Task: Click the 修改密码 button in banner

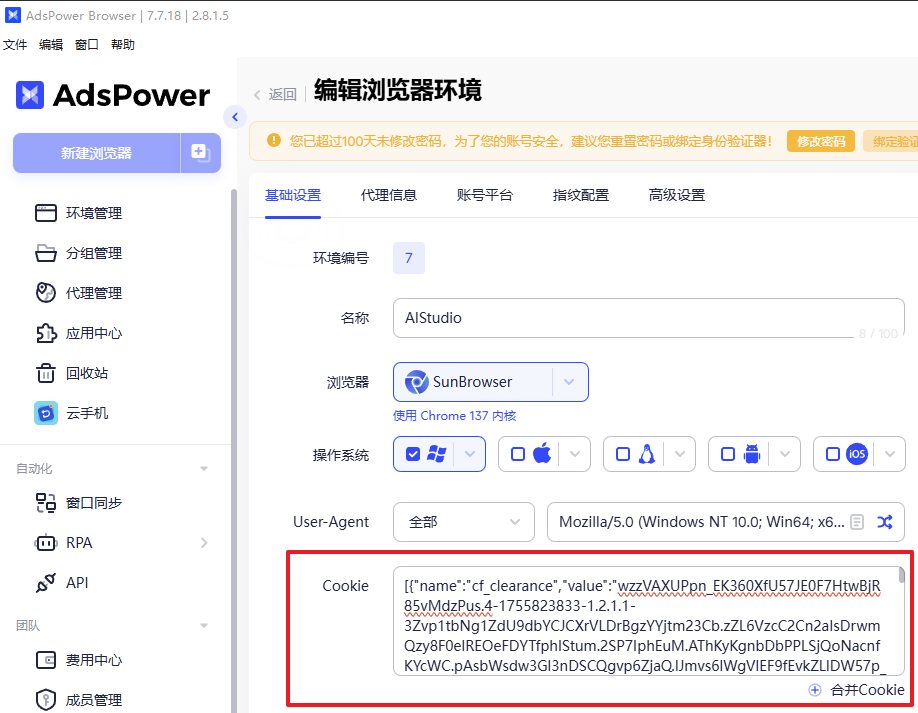Action: [820, 141]
